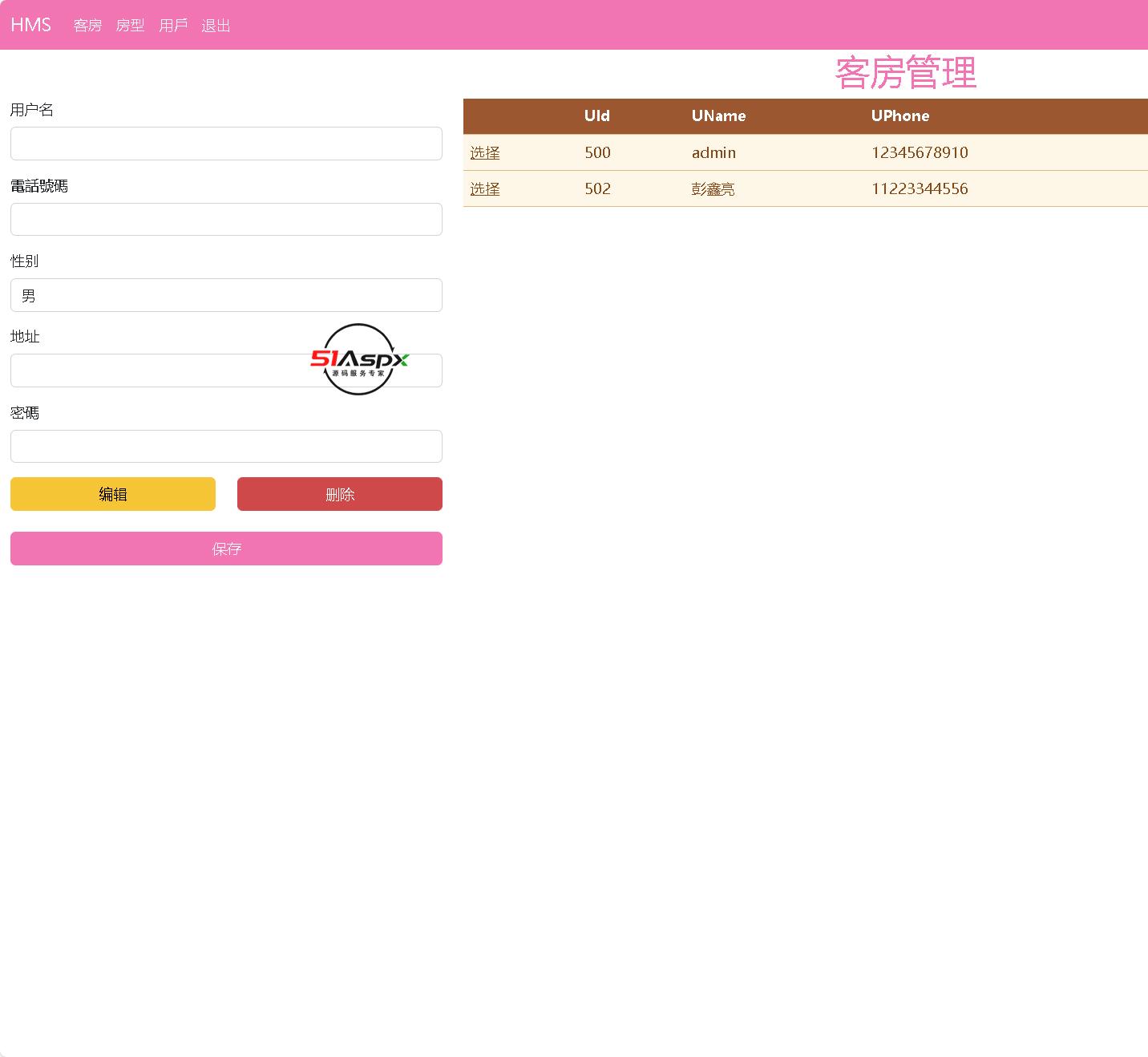Click the red 删除 button
The height and width of the screenshot is (1057, 1148).
pyautogui.click(x=340, y=494)
